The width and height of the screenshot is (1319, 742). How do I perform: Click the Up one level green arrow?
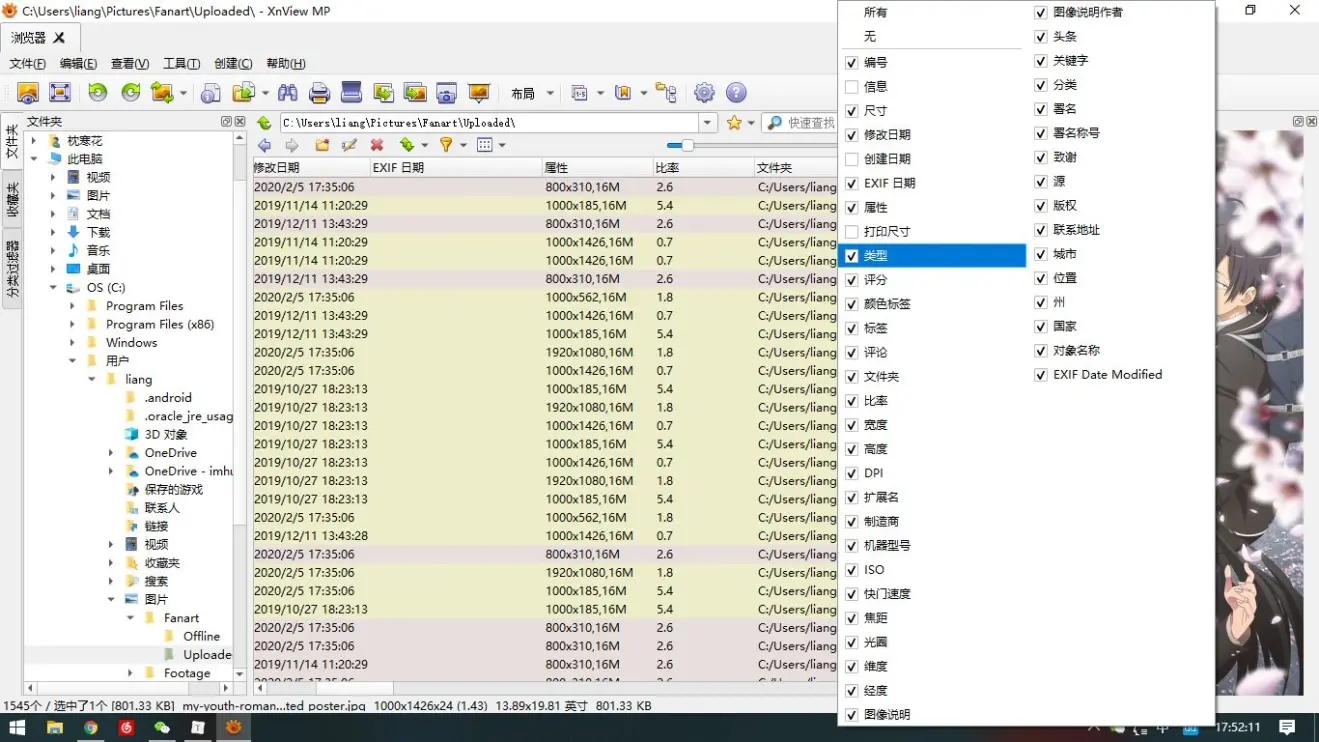263,122
